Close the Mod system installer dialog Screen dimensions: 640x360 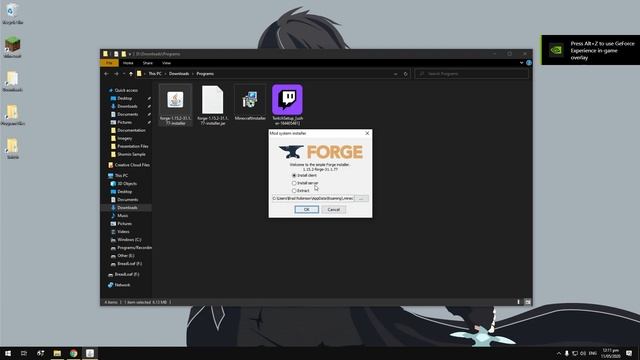[x=367, y=133]
